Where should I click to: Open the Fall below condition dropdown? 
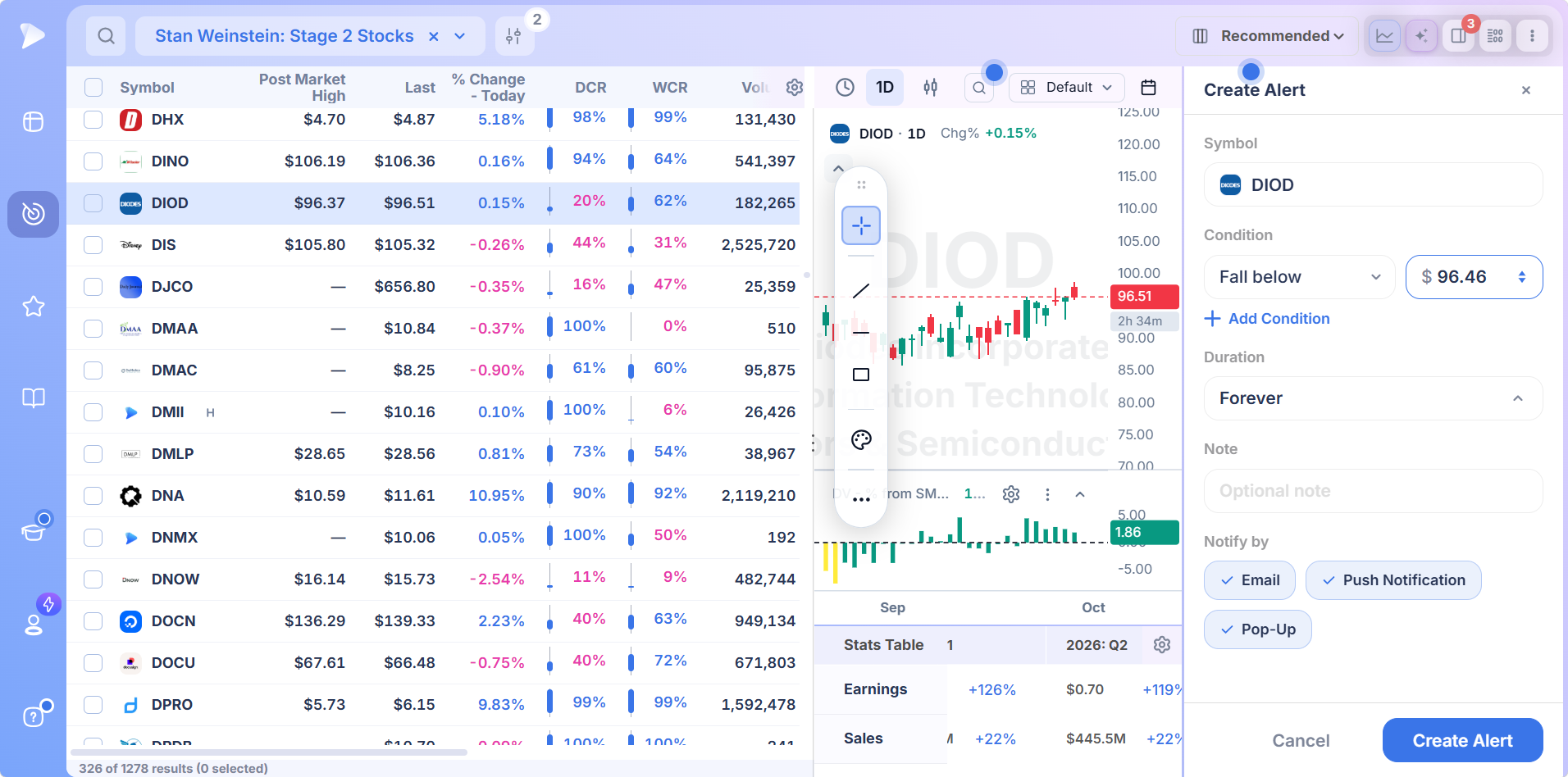tap(1300, 277)
